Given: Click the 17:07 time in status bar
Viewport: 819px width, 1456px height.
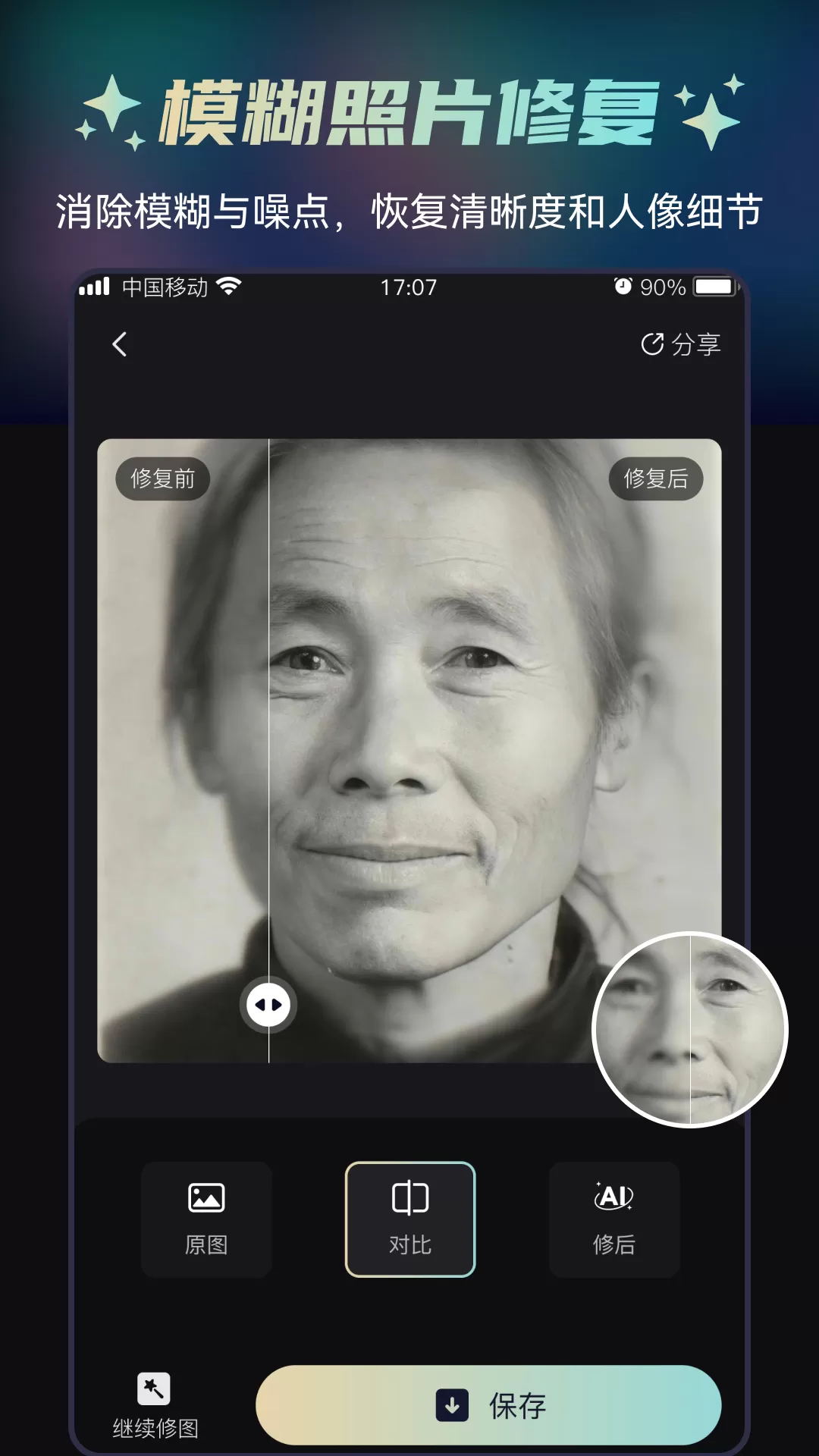Looking at the screenshot, I should tap(409, 287).
